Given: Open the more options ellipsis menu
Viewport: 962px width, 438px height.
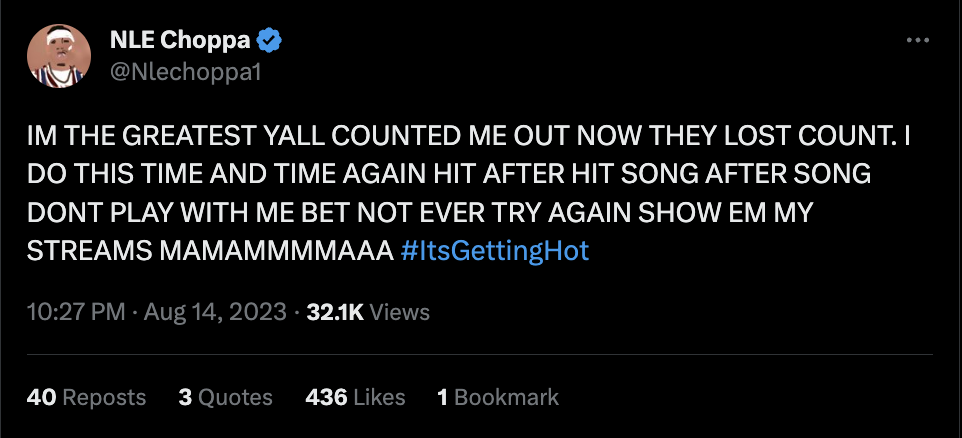Looking at the screenshot, I should 917,40.
